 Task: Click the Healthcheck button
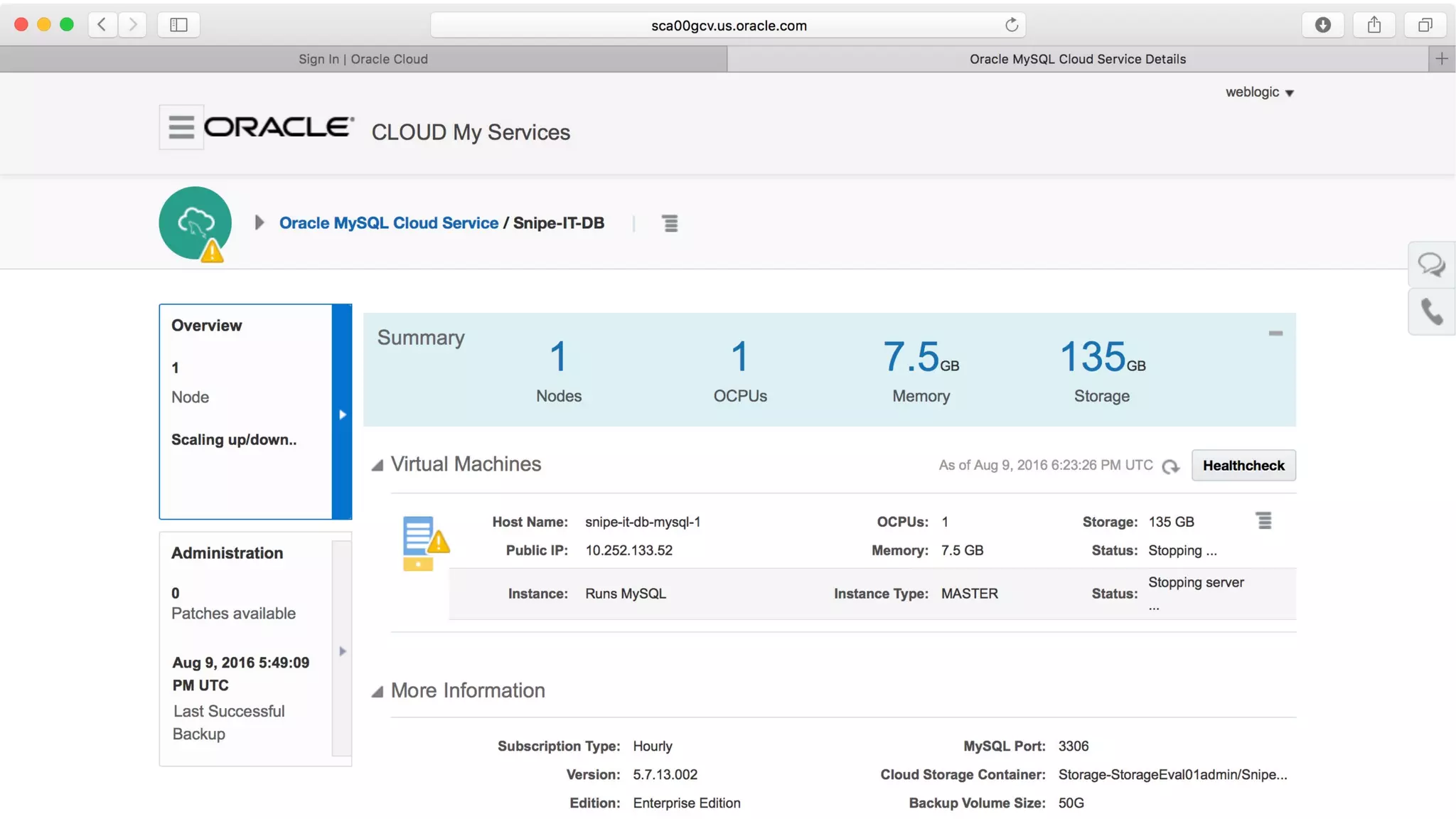(x=1243, y=466)
